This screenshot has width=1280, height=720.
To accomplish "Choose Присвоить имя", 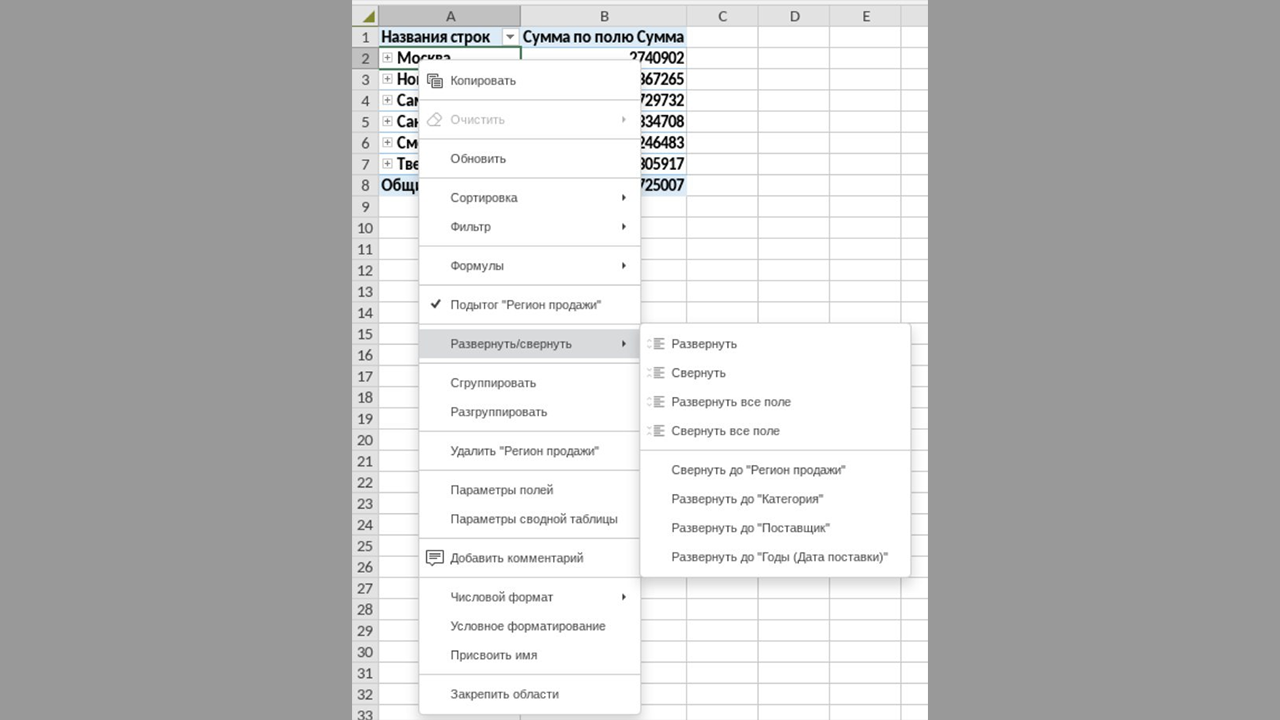I will coord(529,655).
